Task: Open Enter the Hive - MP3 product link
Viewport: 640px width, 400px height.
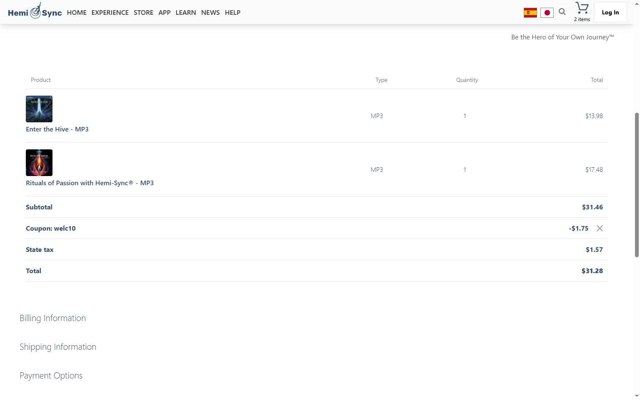Action: coord(57,129)
